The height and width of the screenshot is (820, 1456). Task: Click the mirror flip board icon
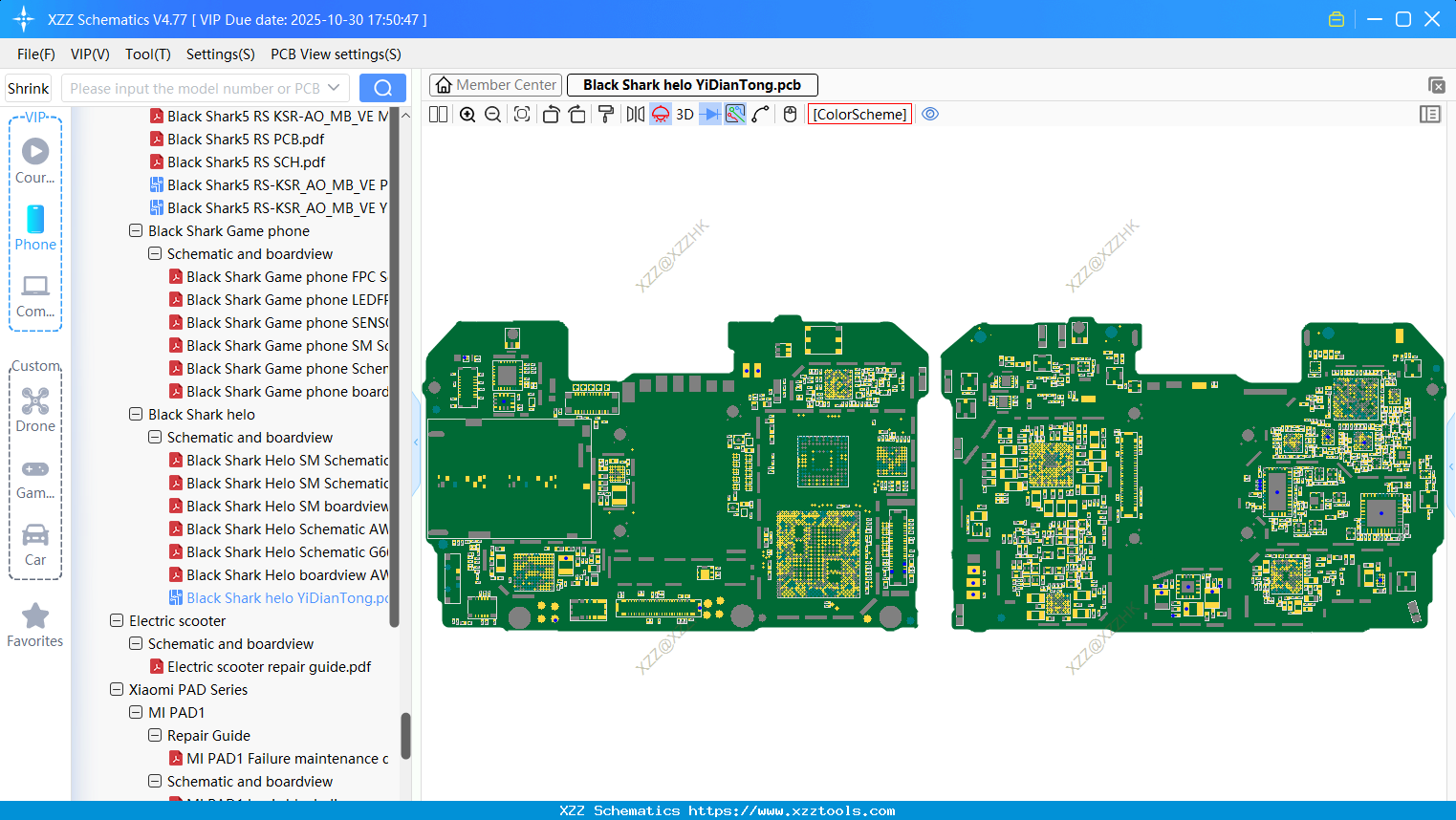coord(635,115)
